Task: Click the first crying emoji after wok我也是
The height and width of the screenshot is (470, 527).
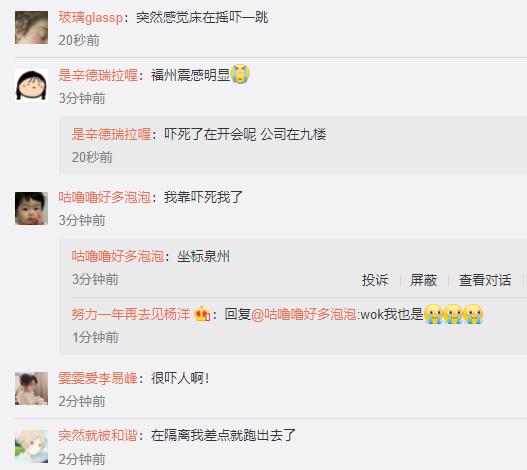Action: [x=433, y=314]
